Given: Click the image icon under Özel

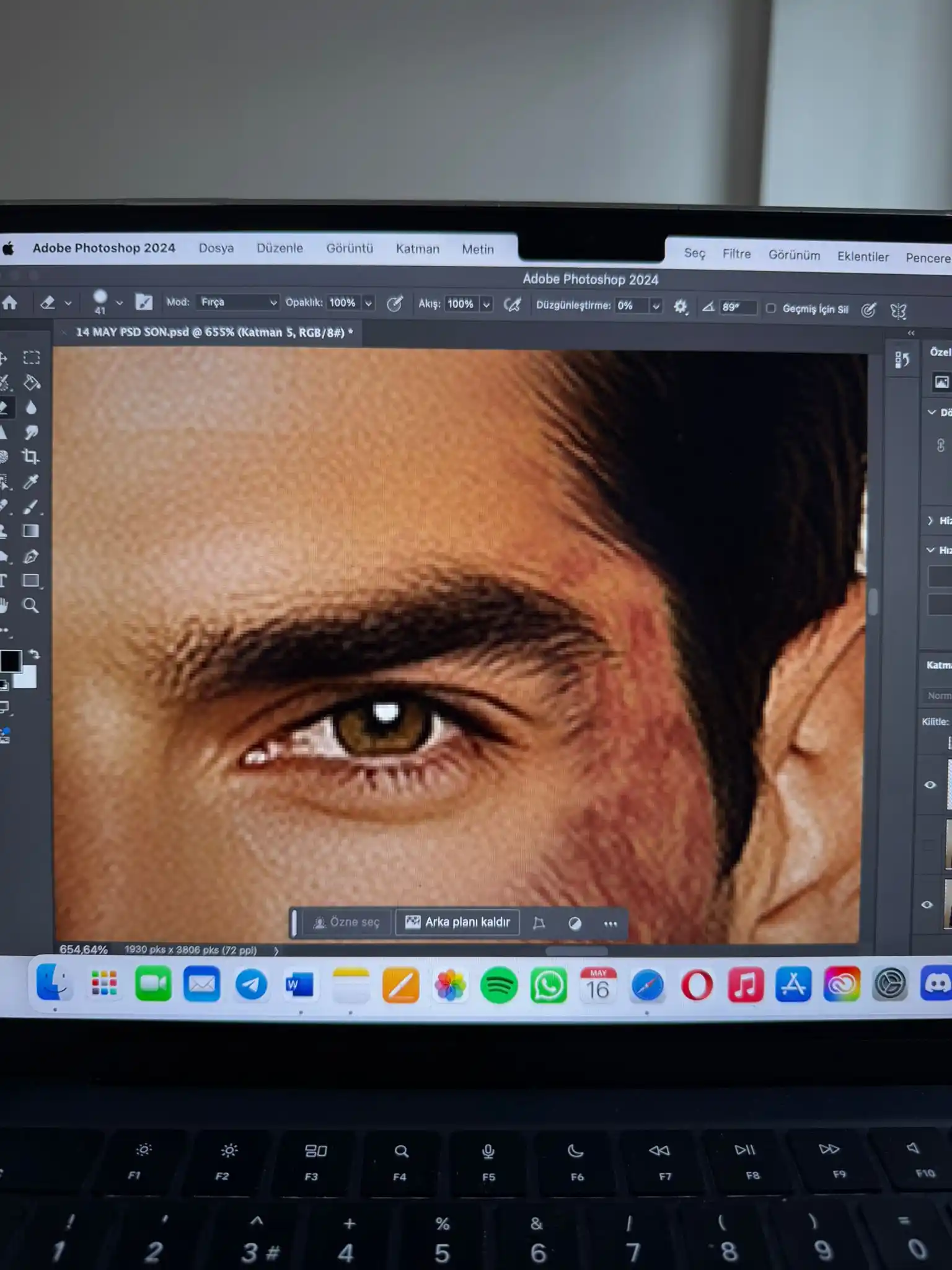Looking at the screenshot, I should 941,382.
